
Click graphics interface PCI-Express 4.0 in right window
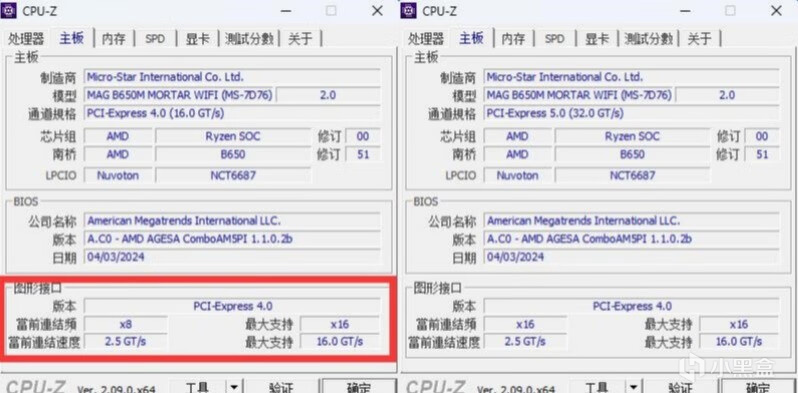tap(632, 306)
